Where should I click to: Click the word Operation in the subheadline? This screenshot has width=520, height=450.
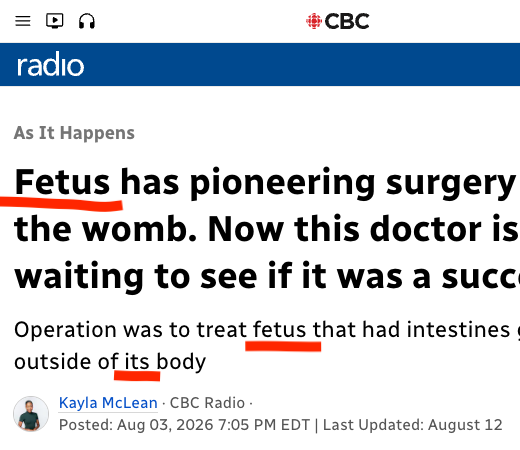pyautogui.click(x=65, y=330)
